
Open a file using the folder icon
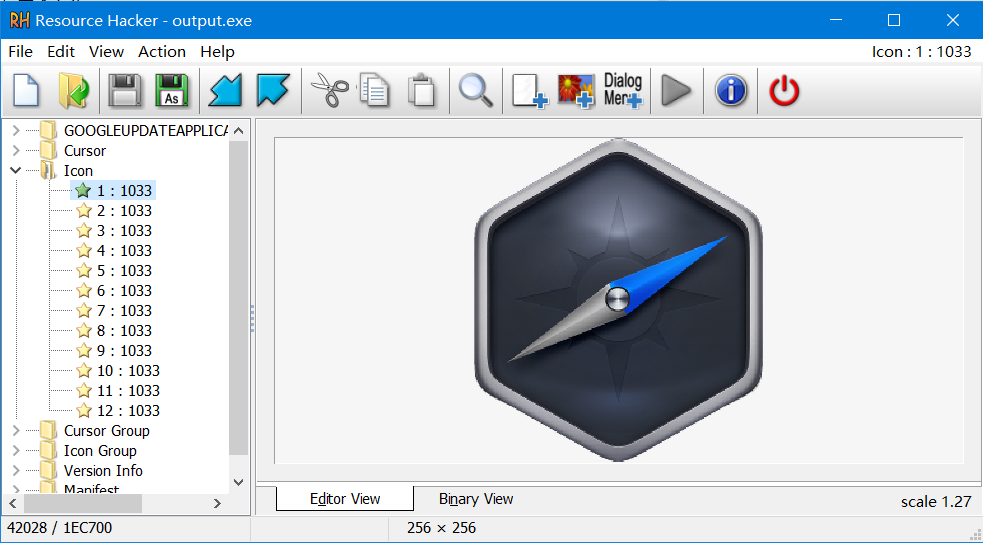click(74, 91)
